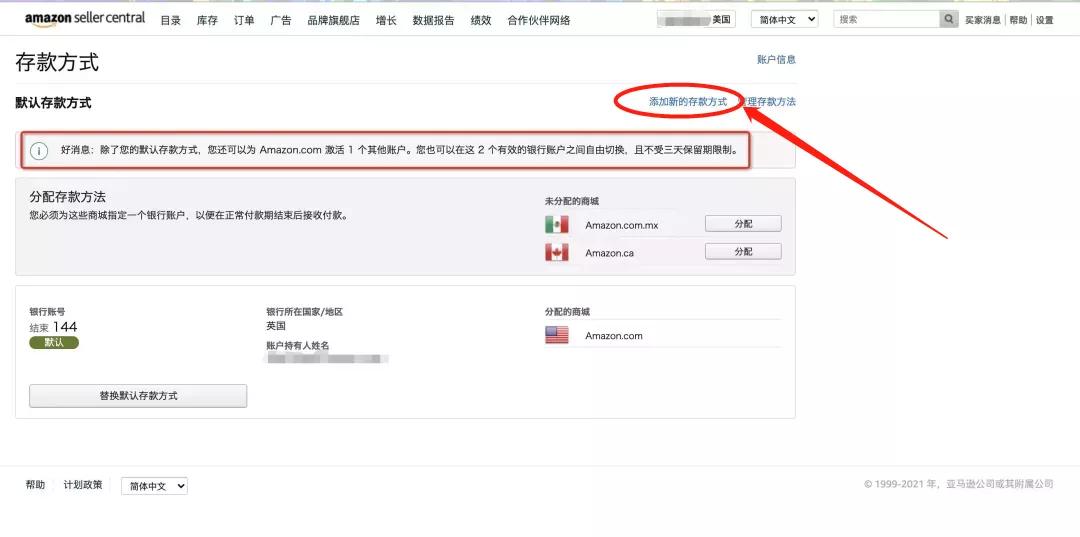
Task: Click the 默认存款方式 section heading
Action: [53, 103]
